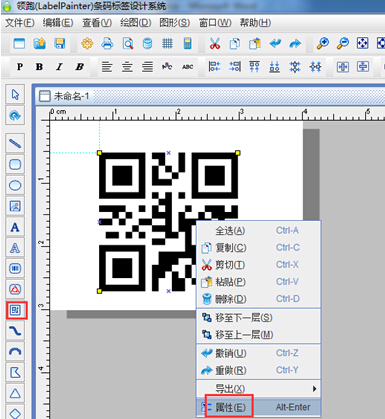This screenshot has width=385, height=419.
Task: Select the solid A text tool
Action: pos(15,227)
